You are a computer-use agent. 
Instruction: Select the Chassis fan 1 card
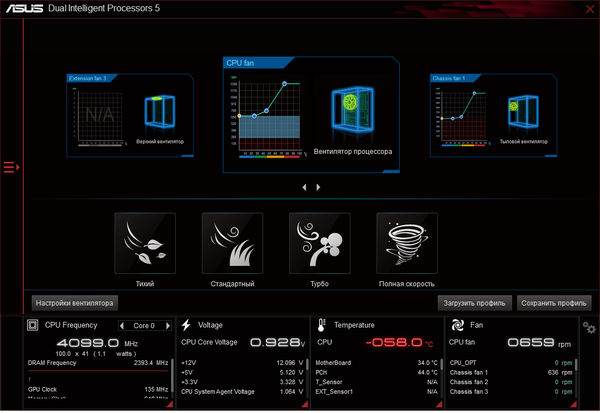click(x=494, y=116)
